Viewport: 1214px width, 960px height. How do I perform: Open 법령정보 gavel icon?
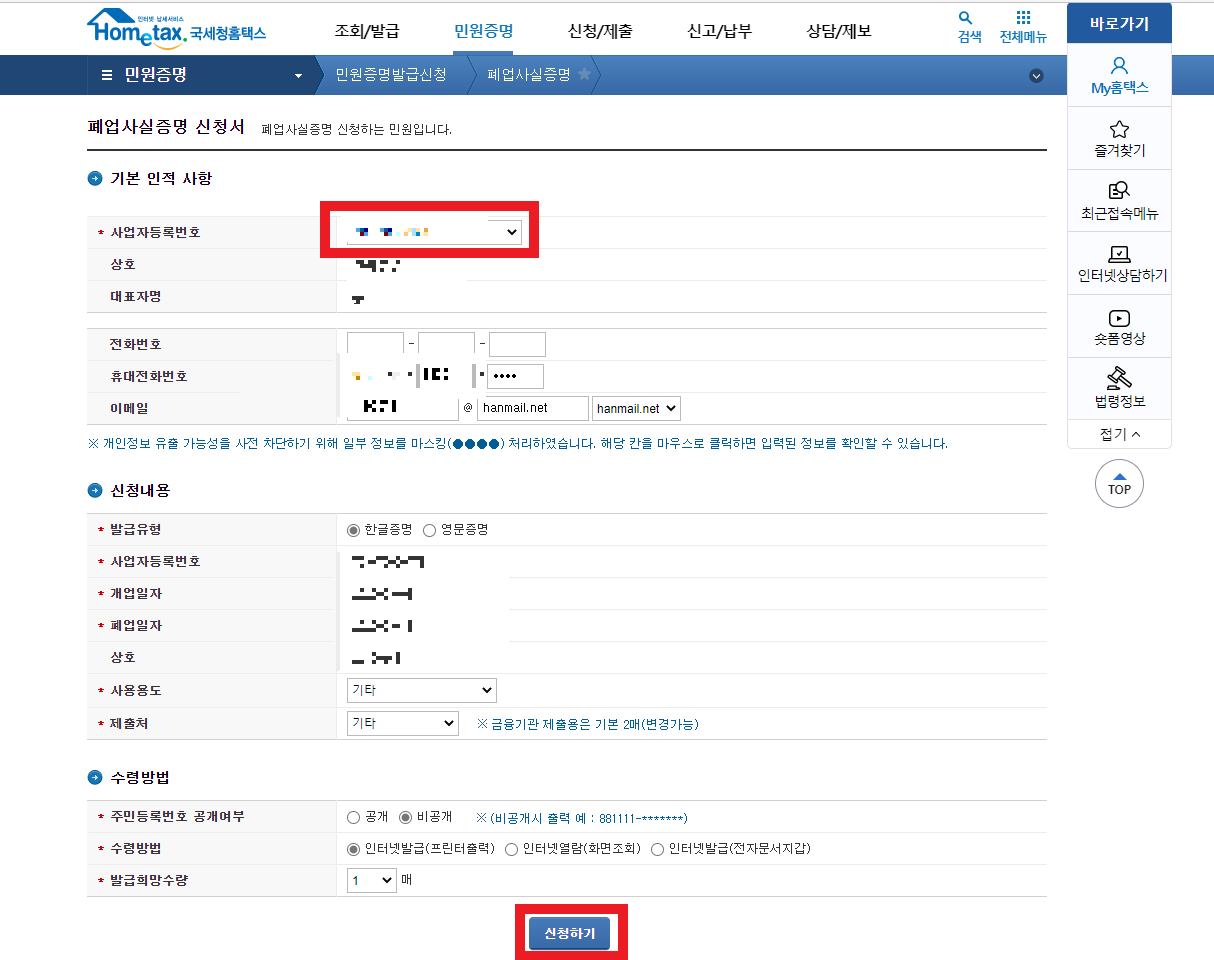pyautogui.click(x=1119, y=378)
